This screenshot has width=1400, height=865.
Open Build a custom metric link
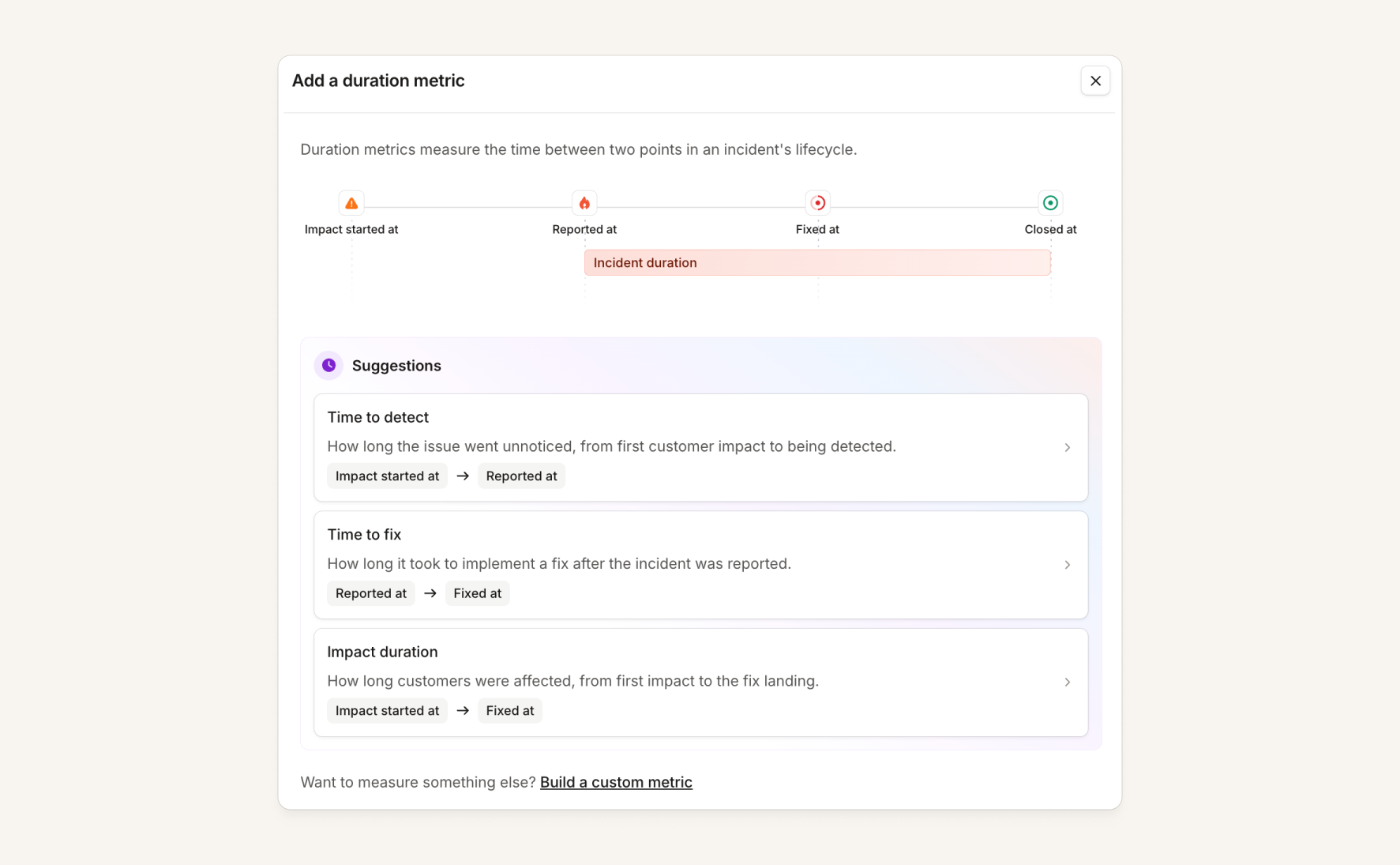(616, 782)
